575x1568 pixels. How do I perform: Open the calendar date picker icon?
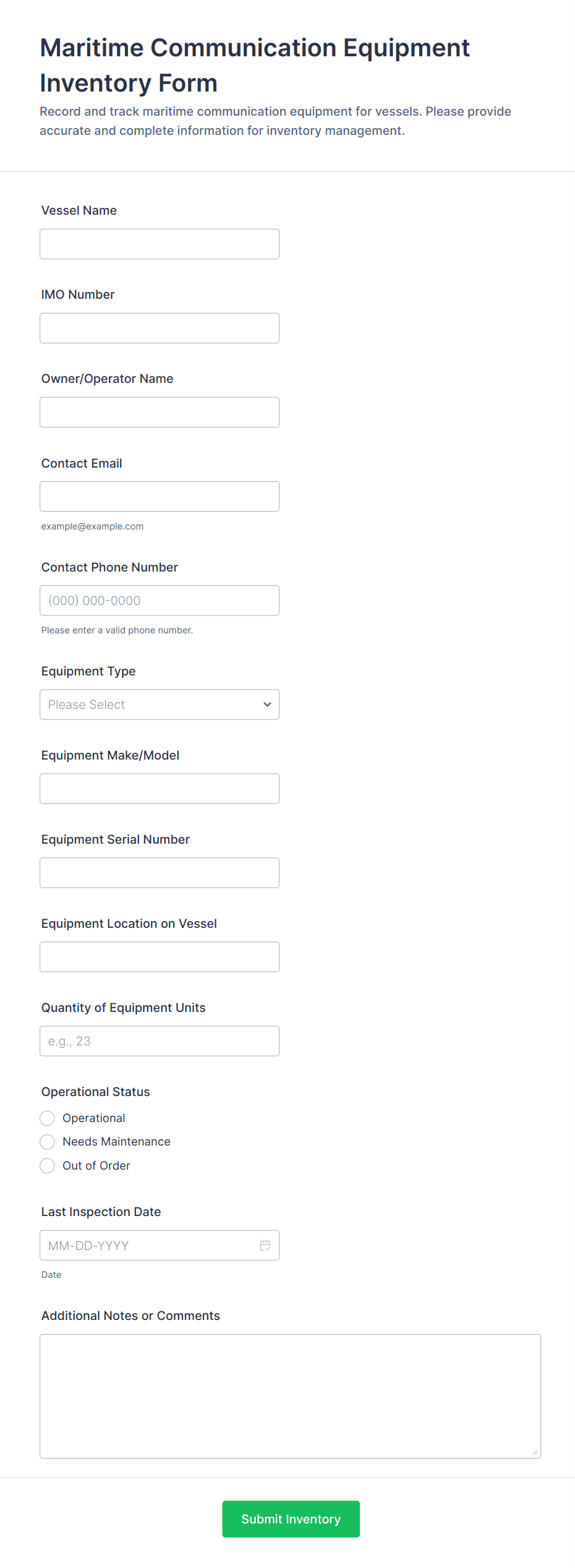pos(265,1245)
